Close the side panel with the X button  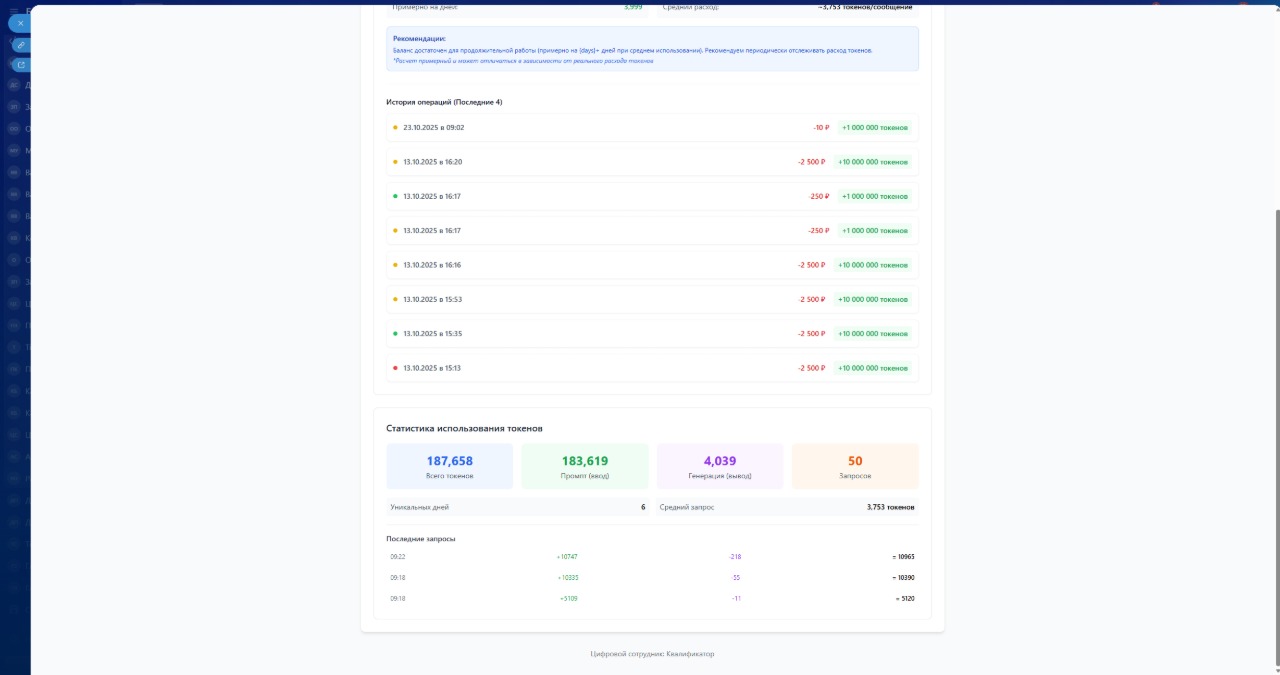tap(20, 23)
